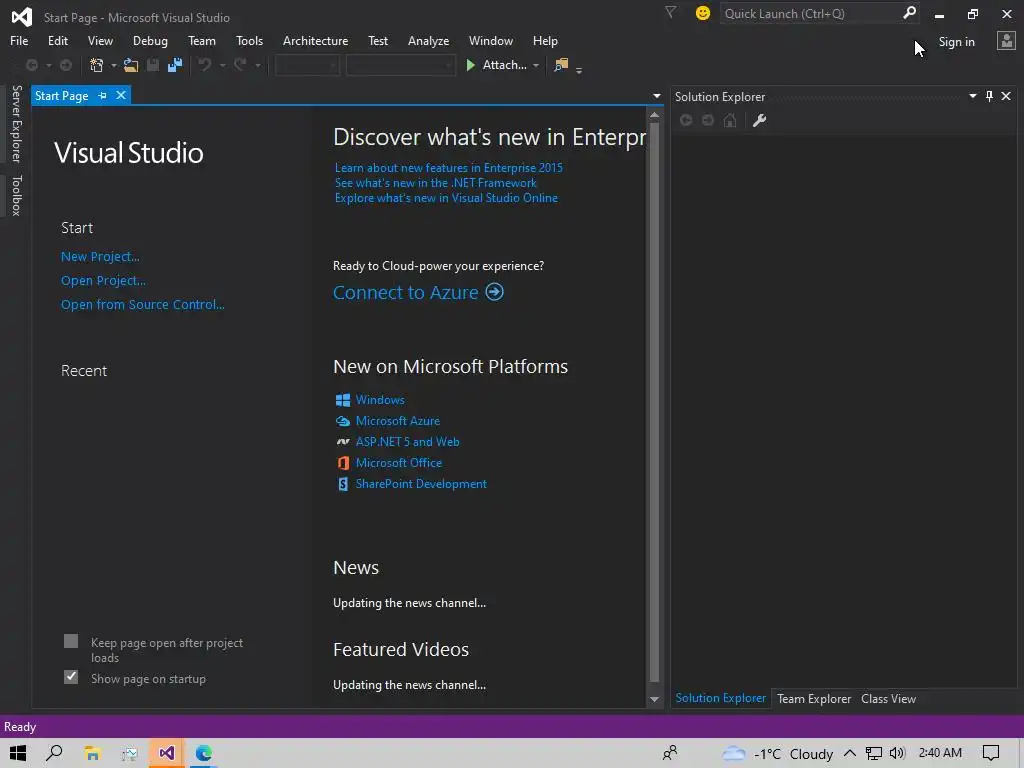
Task: Open File Explorer from taskbar
Action: (92, 753)
